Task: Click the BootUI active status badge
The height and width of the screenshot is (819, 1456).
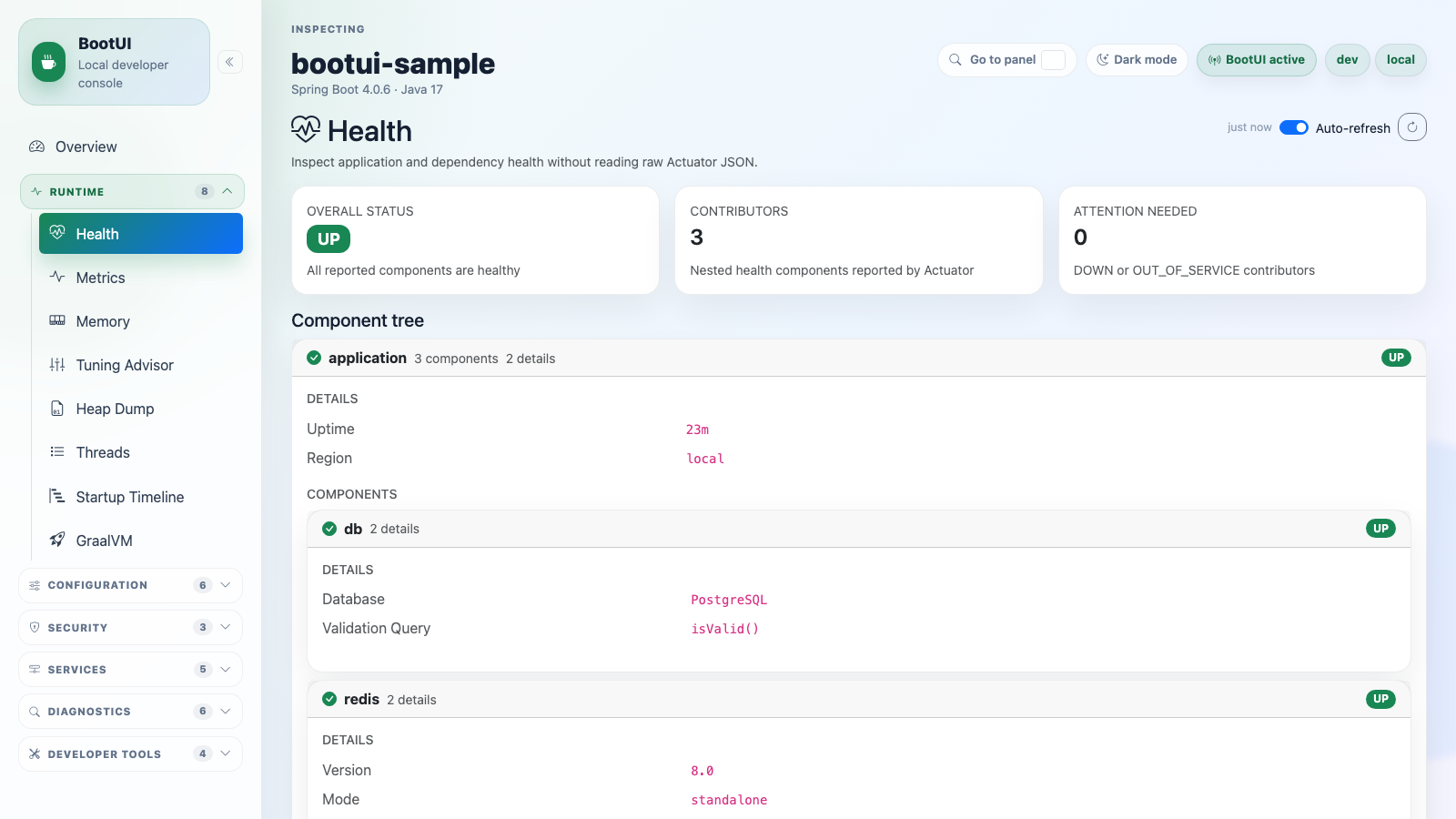Action: [1256, 60]
